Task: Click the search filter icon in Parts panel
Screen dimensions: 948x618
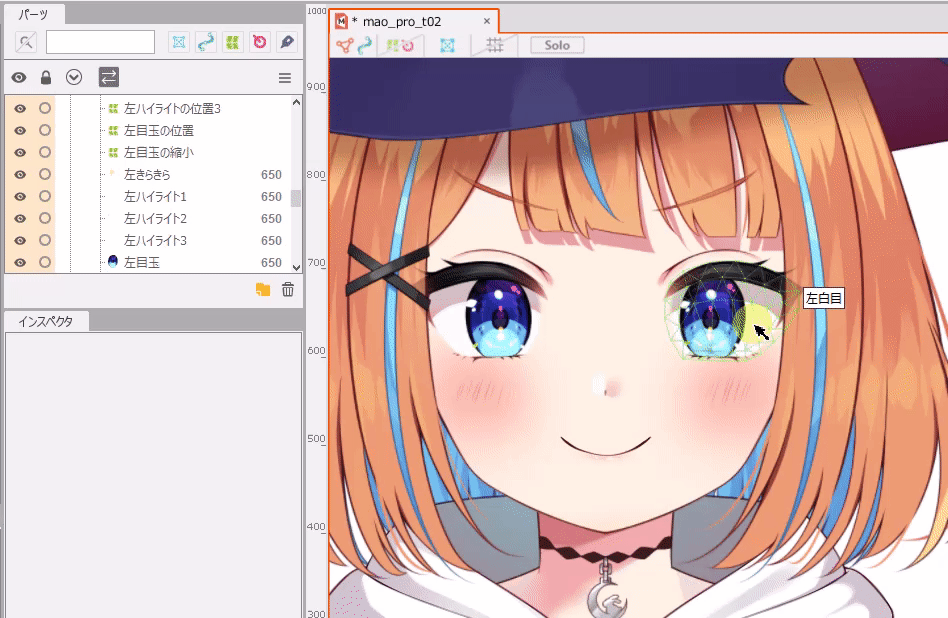Action: coord(25,42)
